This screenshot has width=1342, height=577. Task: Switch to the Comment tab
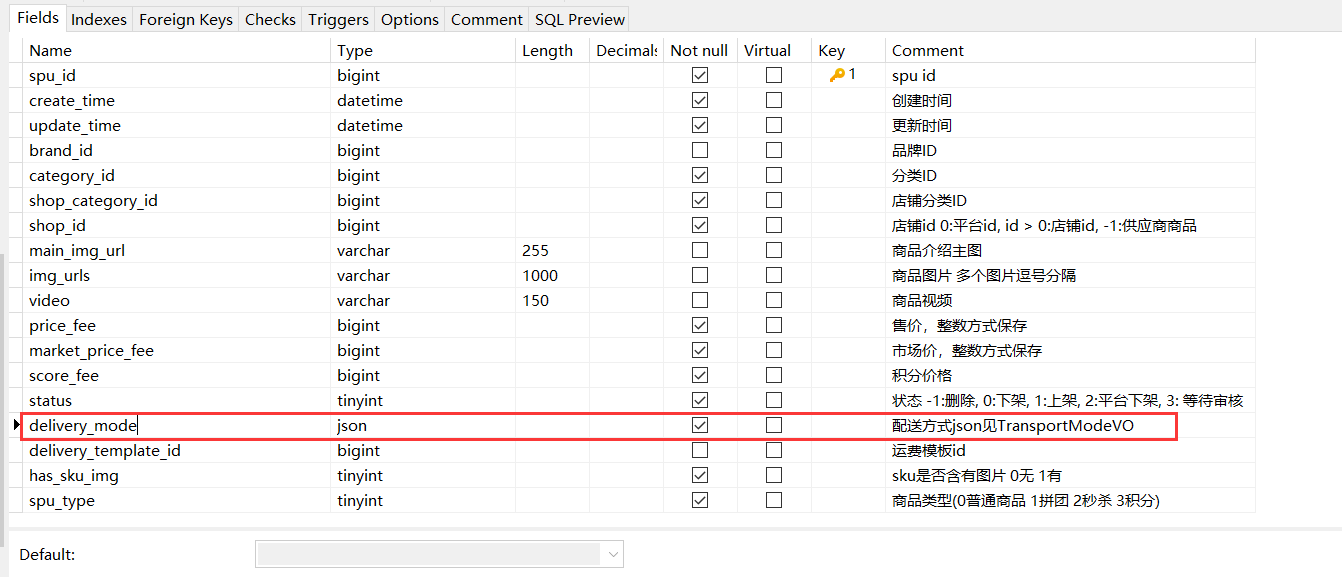pyautogui.click(x=486, y=18)
